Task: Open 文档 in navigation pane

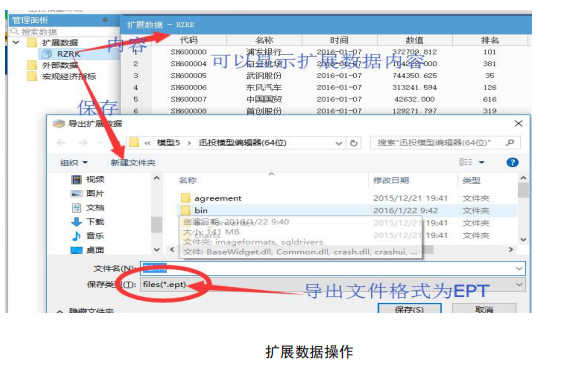Action: [87, 208]
